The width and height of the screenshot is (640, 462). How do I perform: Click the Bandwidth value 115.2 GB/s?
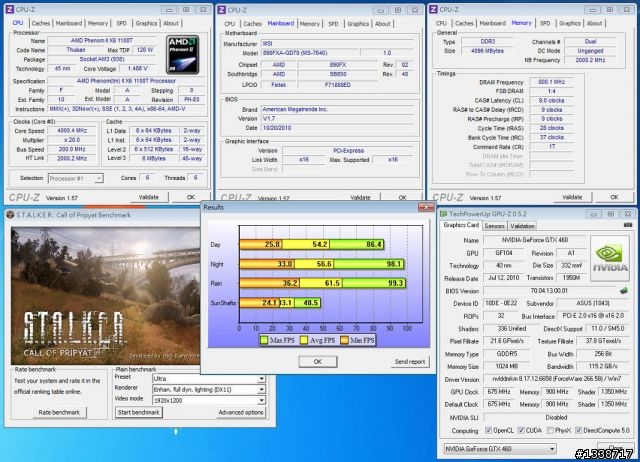coord(603,366)
